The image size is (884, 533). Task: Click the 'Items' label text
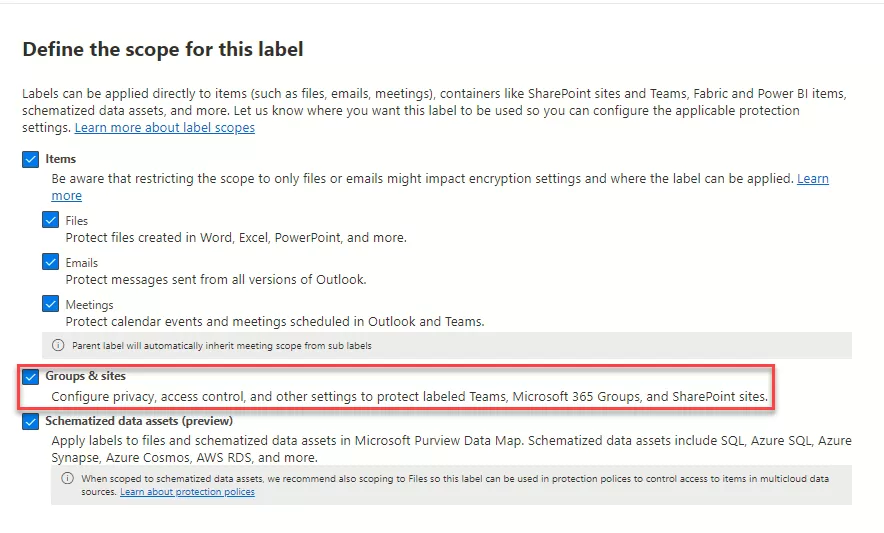(60, 159)
